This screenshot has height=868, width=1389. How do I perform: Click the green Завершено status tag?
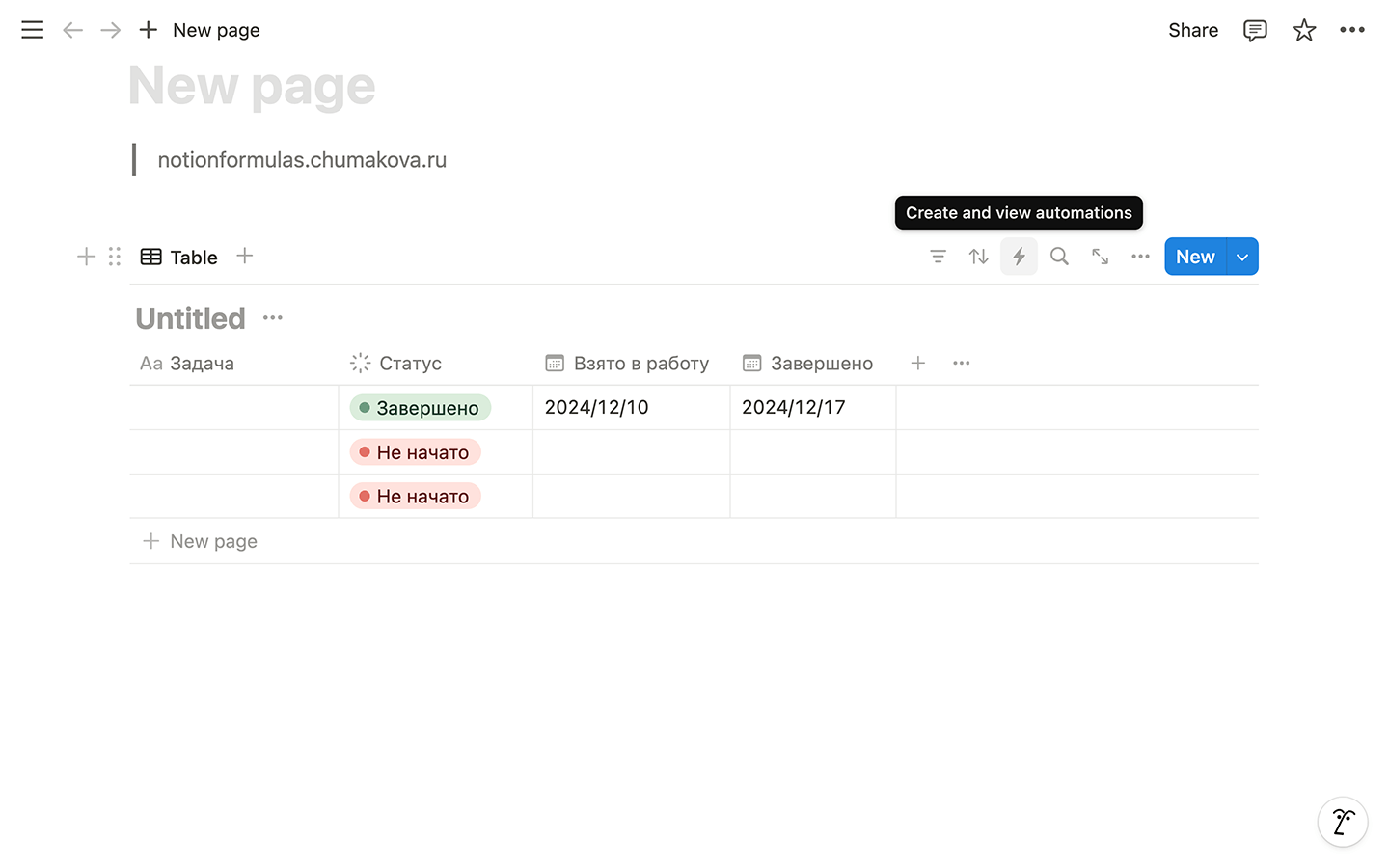click(x=420, y=408)
